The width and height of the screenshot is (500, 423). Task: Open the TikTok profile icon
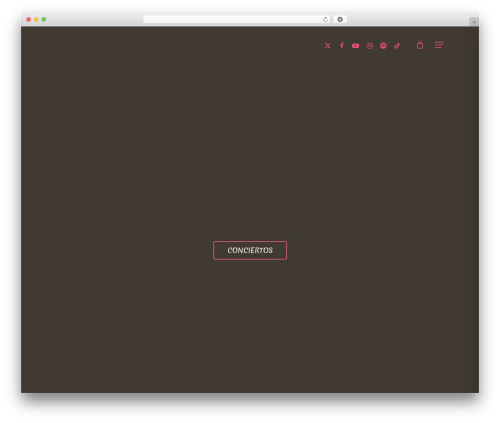coord(397,46)
